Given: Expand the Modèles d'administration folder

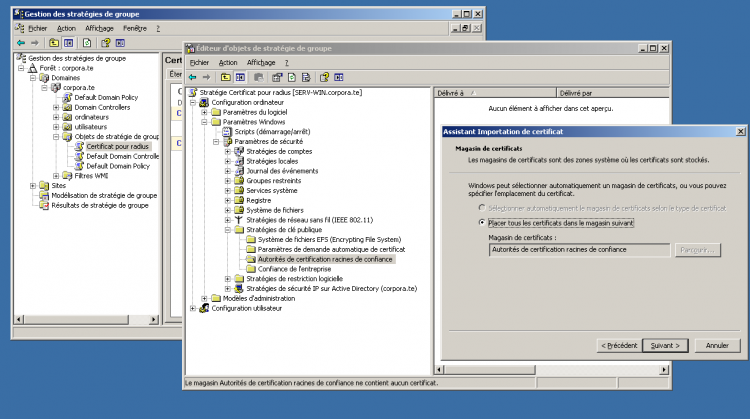Looking at the screenshot, I should tap(204, 298).
